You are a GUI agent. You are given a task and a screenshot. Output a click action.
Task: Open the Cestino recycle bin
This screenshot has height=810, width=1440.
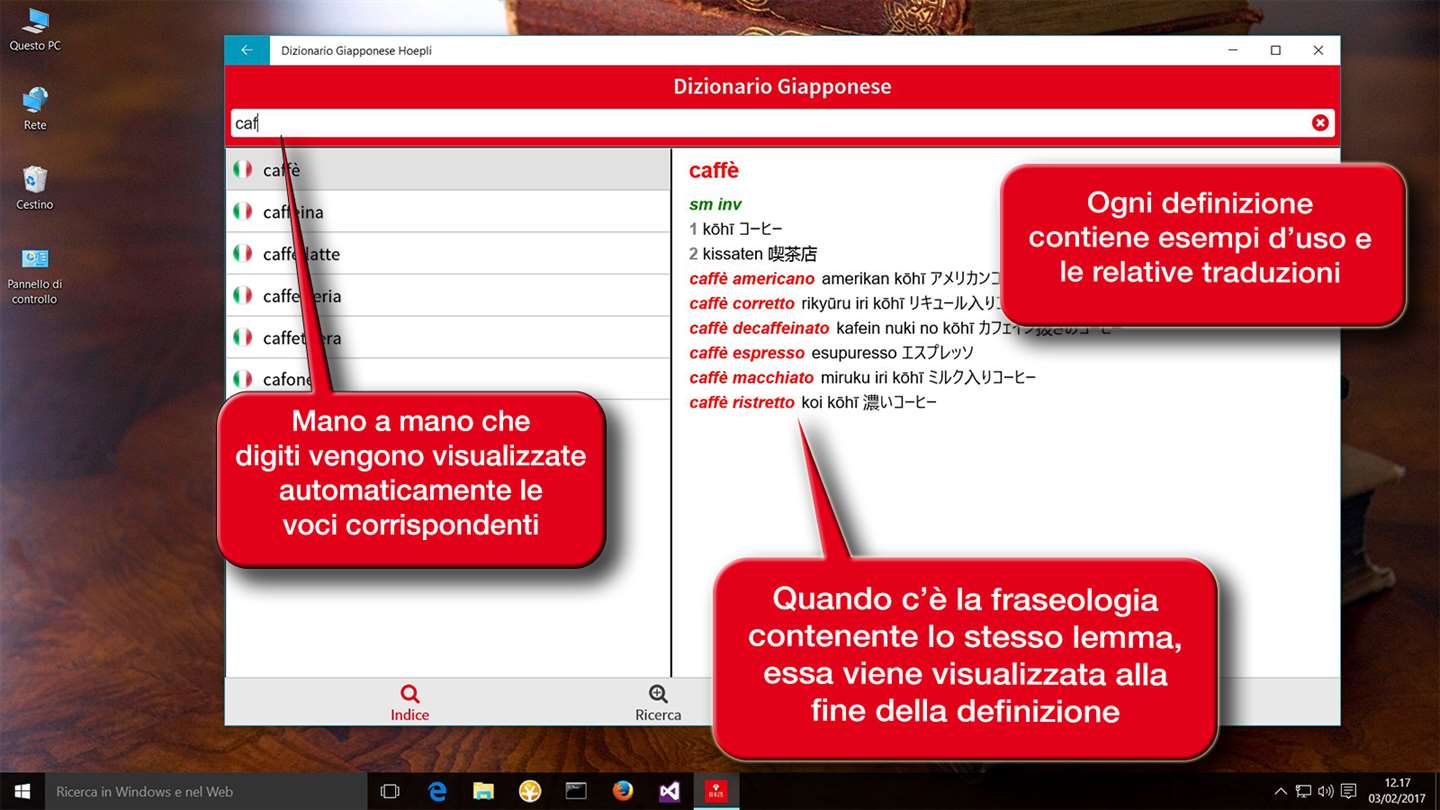(35, 187)
